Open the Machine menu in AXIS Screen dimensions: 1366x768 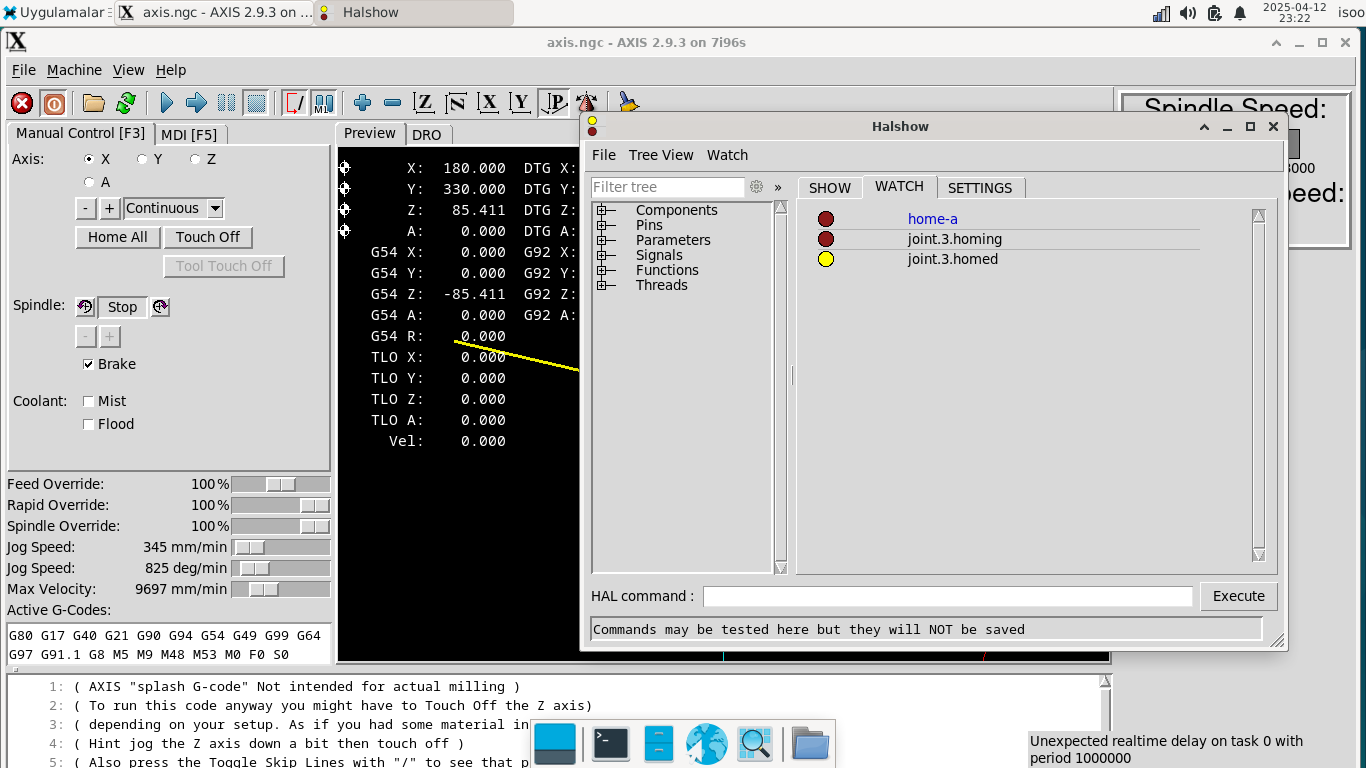pyautogui.click(x=74, y=70)
